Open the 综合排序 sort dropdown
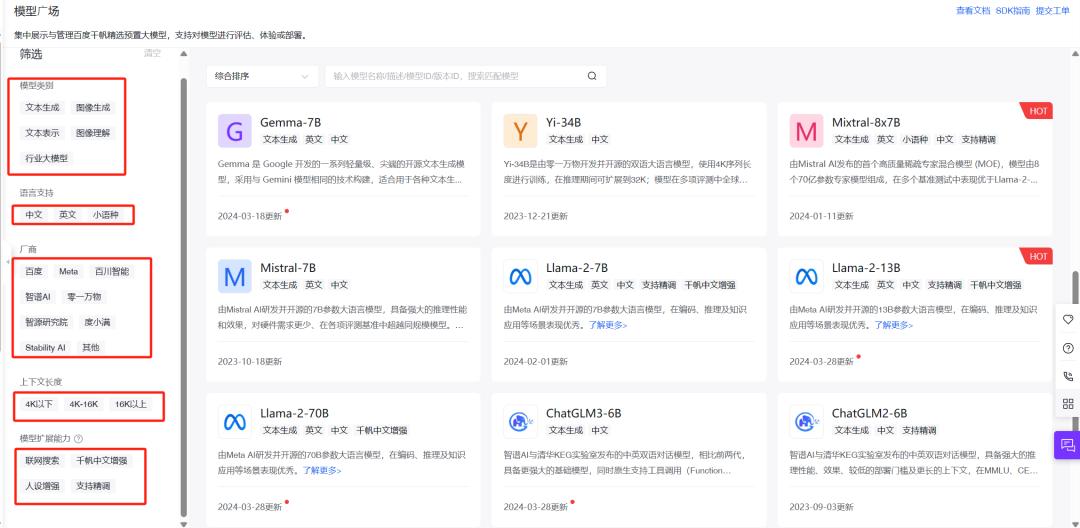The height and width of the screenshot is (528, 1080). coord(262,76)
